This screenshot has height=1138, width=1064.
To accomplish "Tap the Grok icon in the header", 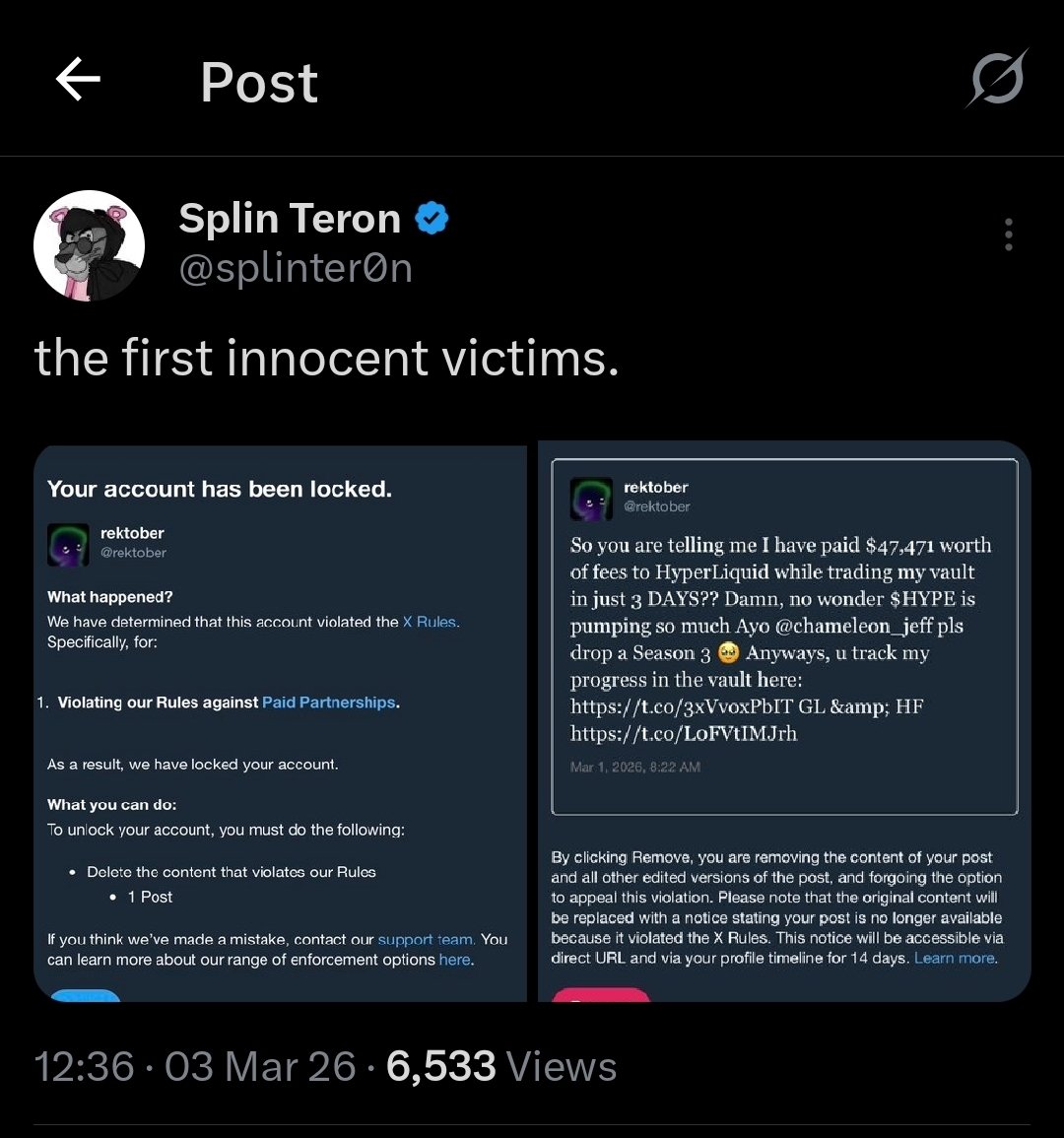I will coord(996,78).
